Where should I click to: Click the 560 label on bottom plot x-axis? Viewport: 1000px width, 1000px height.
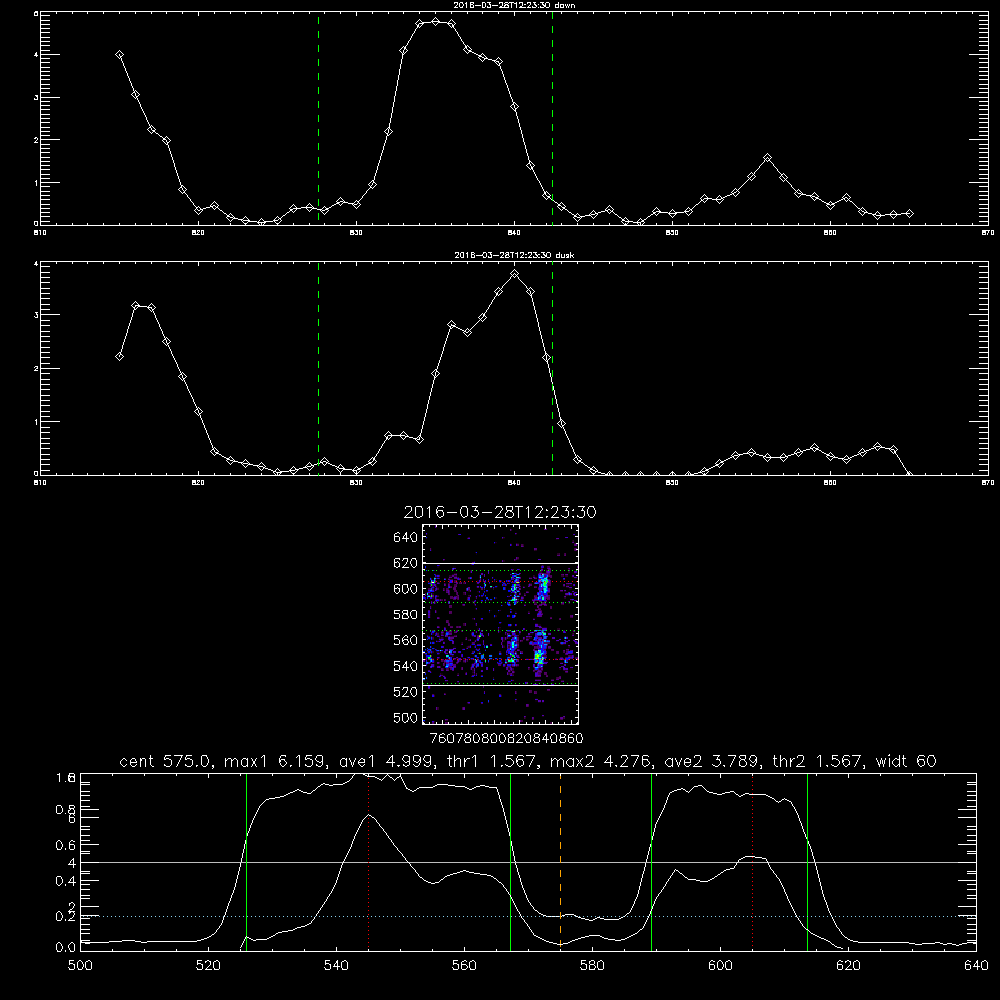tap(464, 966)
